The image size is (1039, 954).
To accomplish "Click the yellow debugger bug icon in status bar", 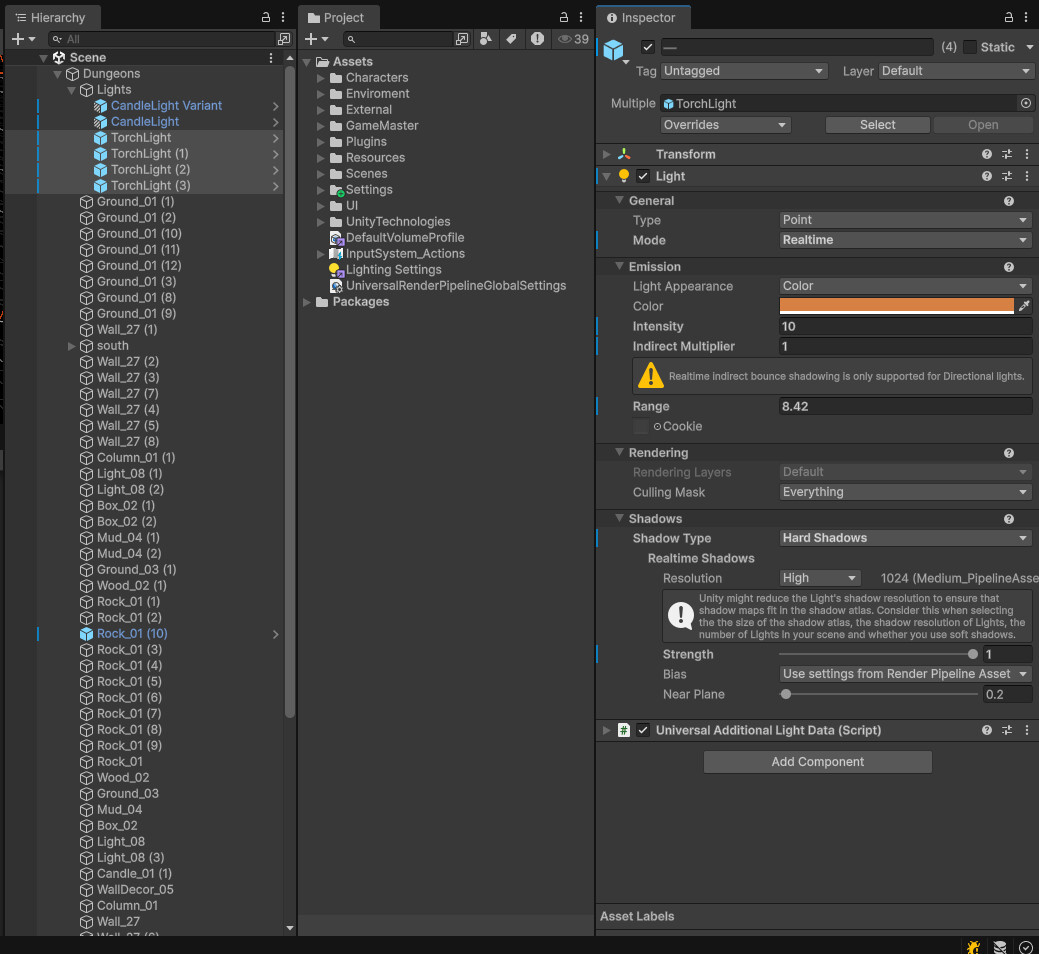I will click(x=973, y=946).
